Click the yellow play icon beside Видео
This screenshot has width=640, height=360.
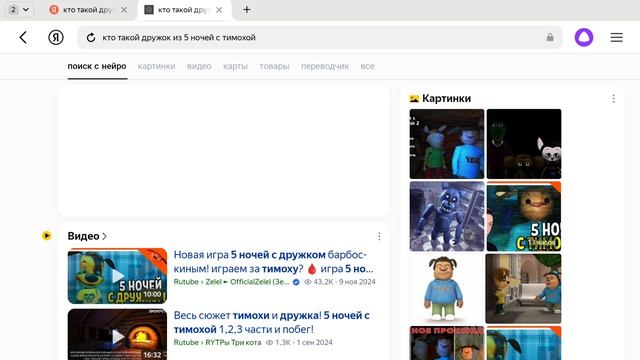(x=47, y=236)
